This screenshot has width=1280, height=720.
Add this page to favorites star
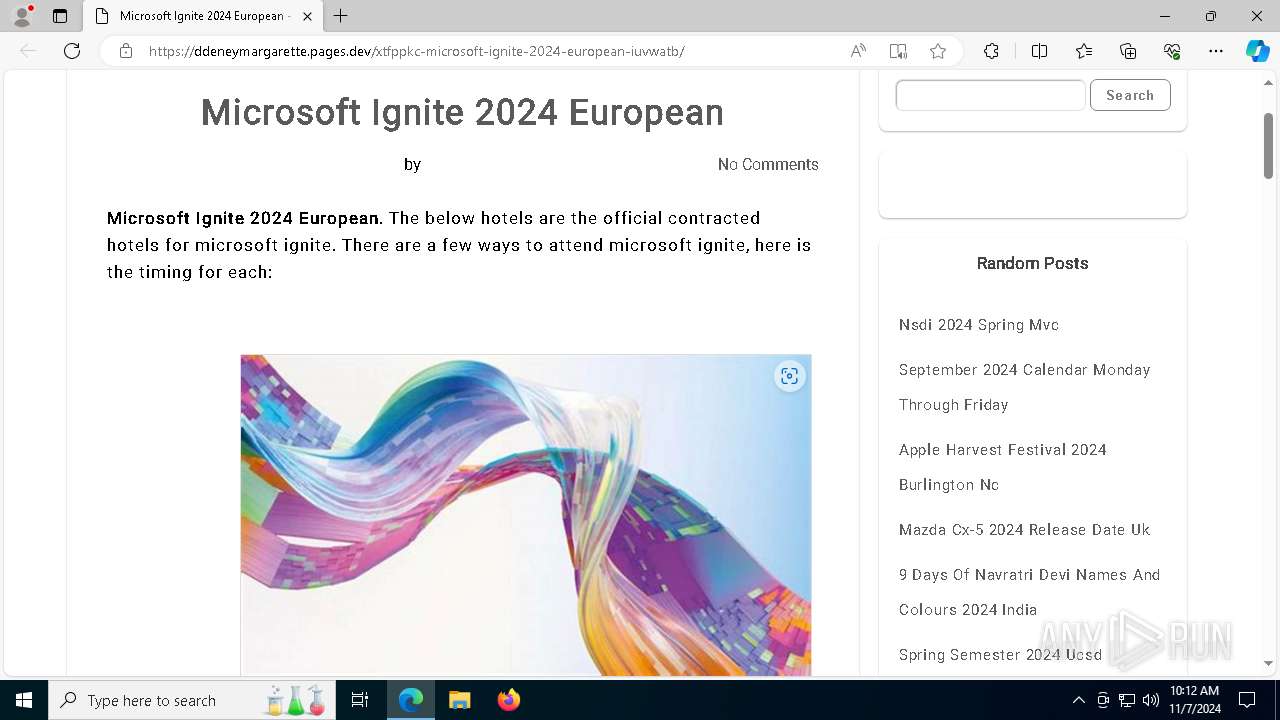coord(938,51)
